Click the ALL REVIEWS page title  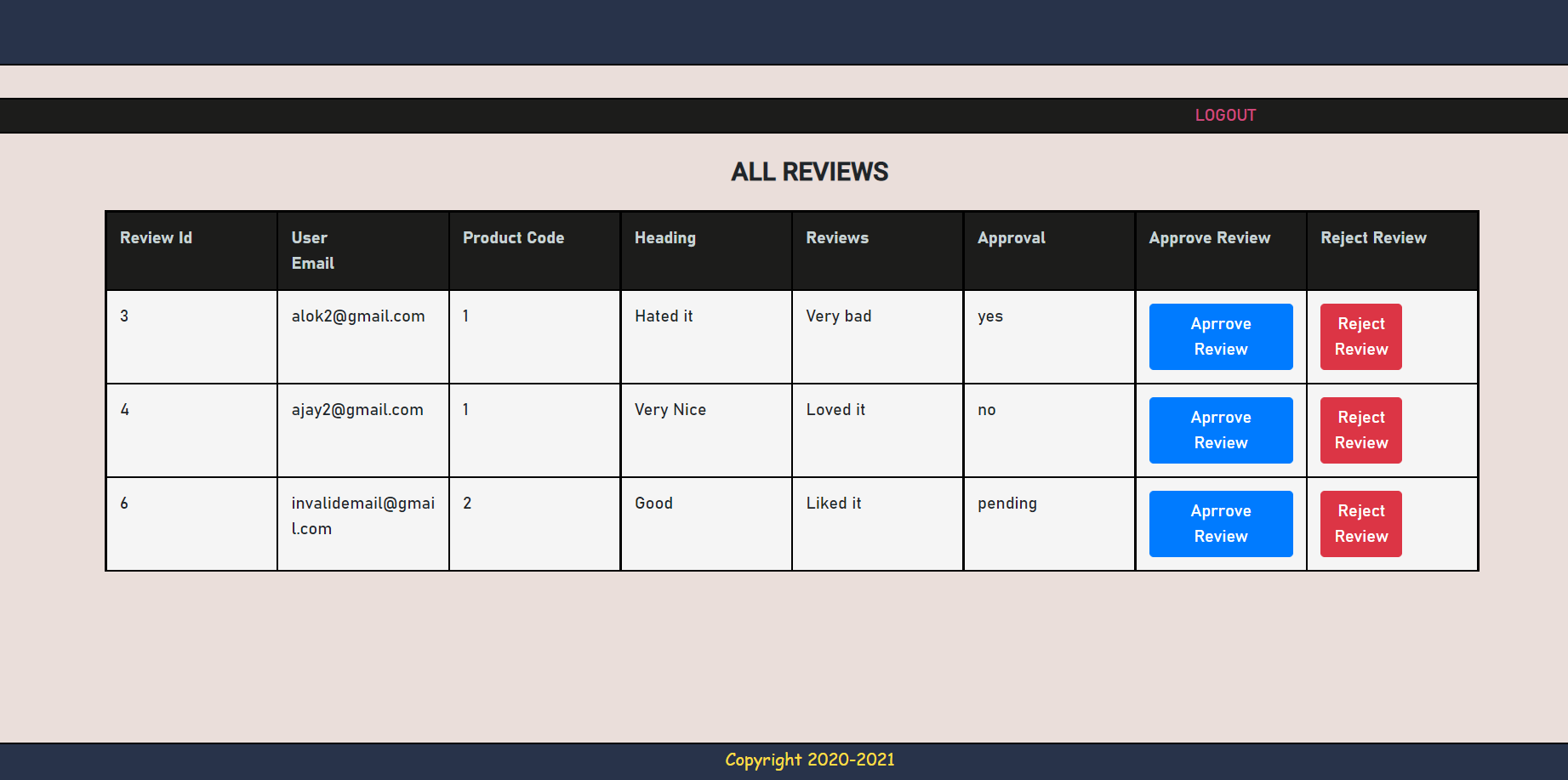(x=810, y=172)
